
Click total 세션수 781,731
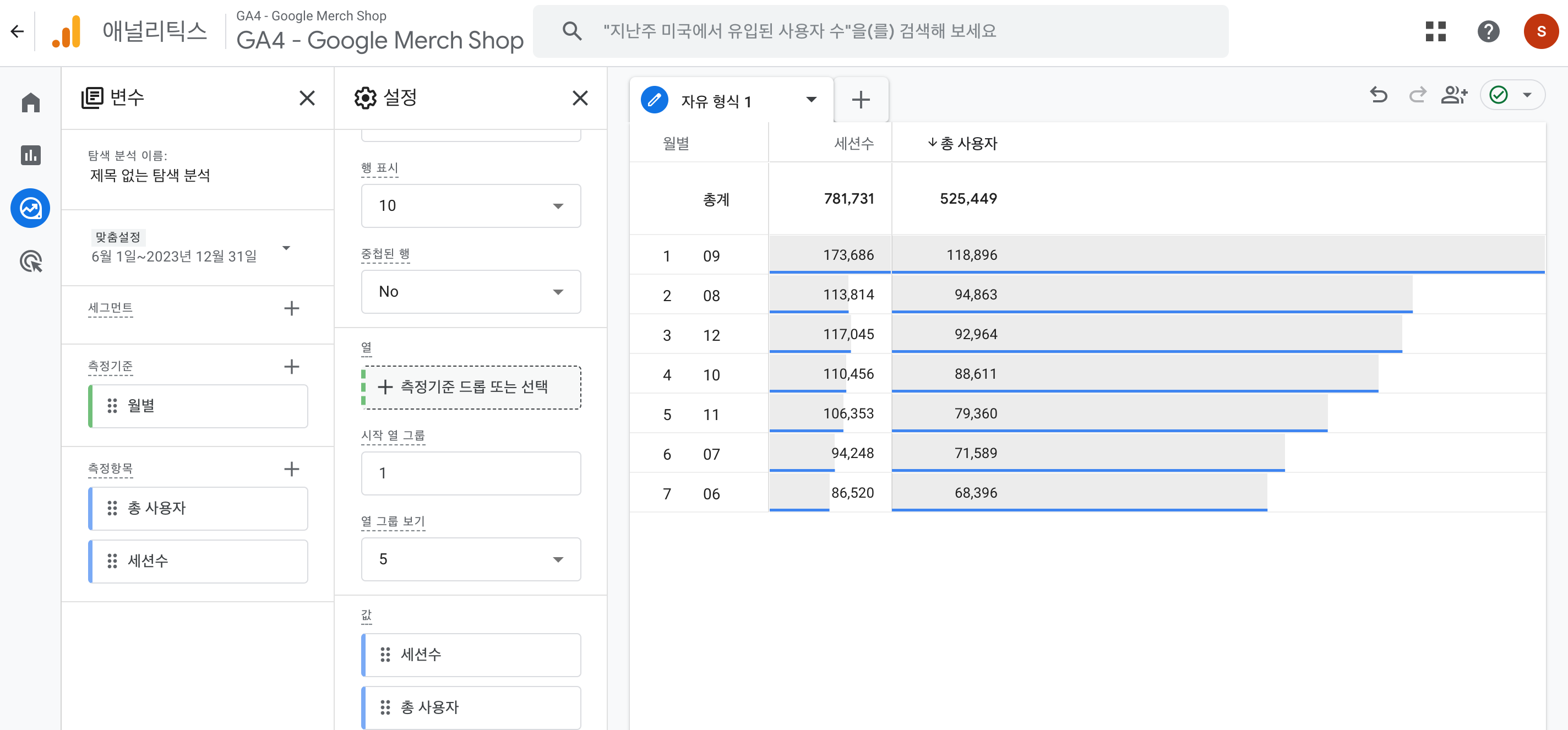[848, 199]
